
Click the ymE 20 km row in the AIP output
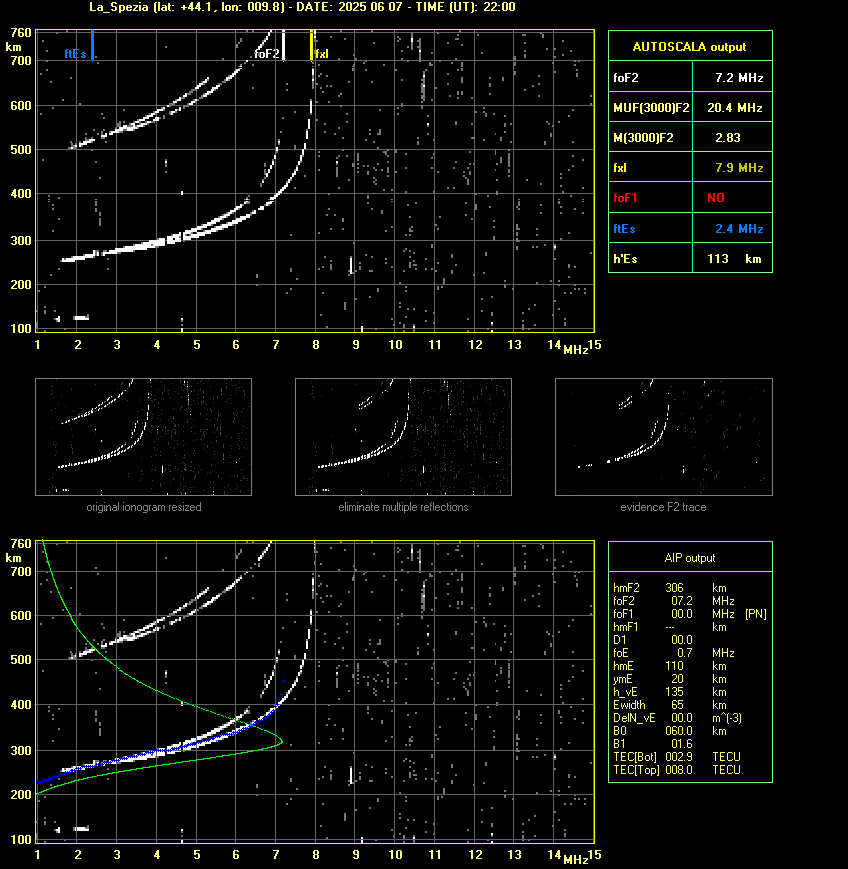[x=670, y=679]
